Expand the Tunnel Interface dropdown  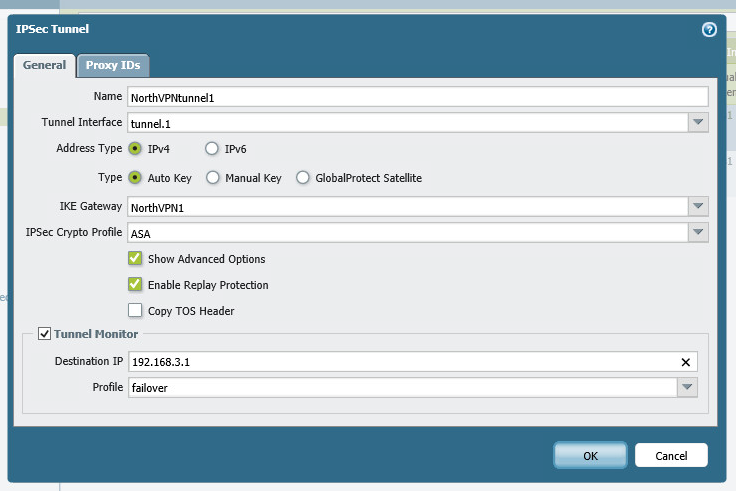coord(698,123)
